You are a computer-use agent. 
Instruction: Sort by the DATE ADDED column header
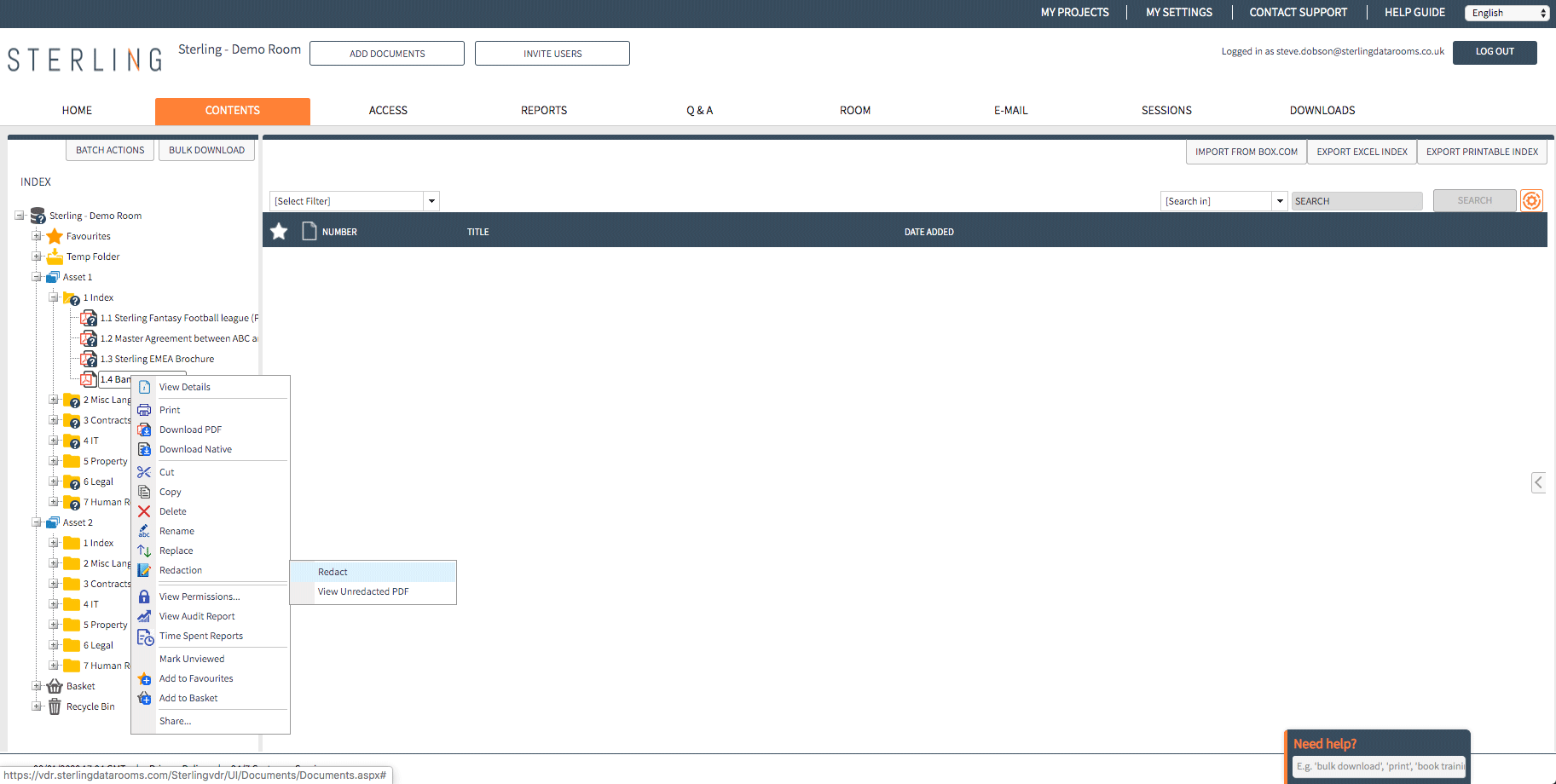tap(928, 232)
